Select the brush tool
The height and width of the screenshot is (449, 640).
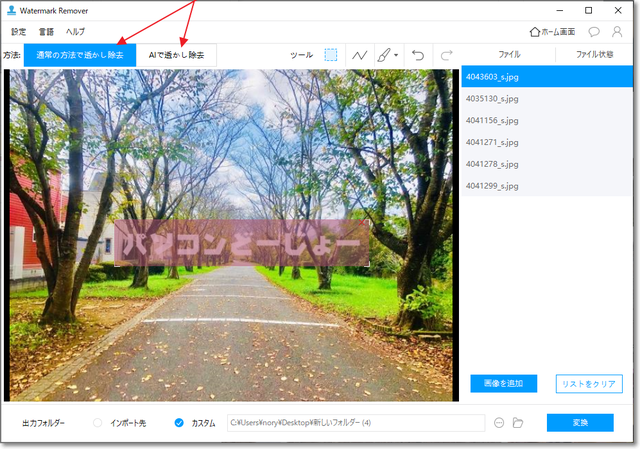pos(384,56)
